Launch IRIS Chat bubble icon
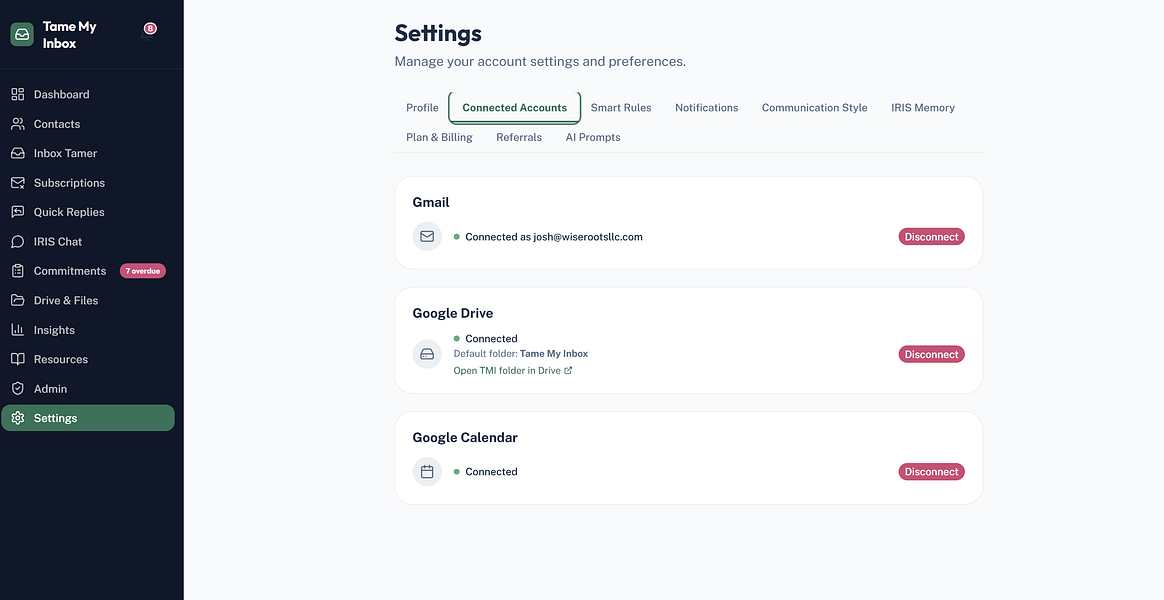This screenshot has width=1164, height=600. 18,242
